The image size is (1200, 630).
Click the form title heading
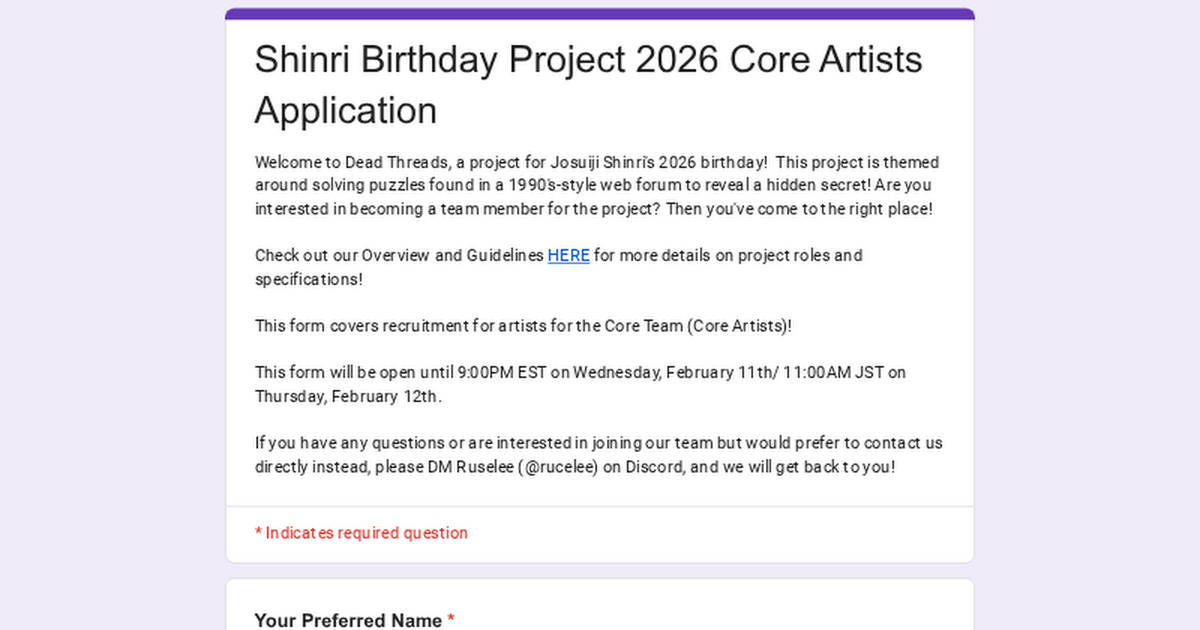(x=588, y=84)
